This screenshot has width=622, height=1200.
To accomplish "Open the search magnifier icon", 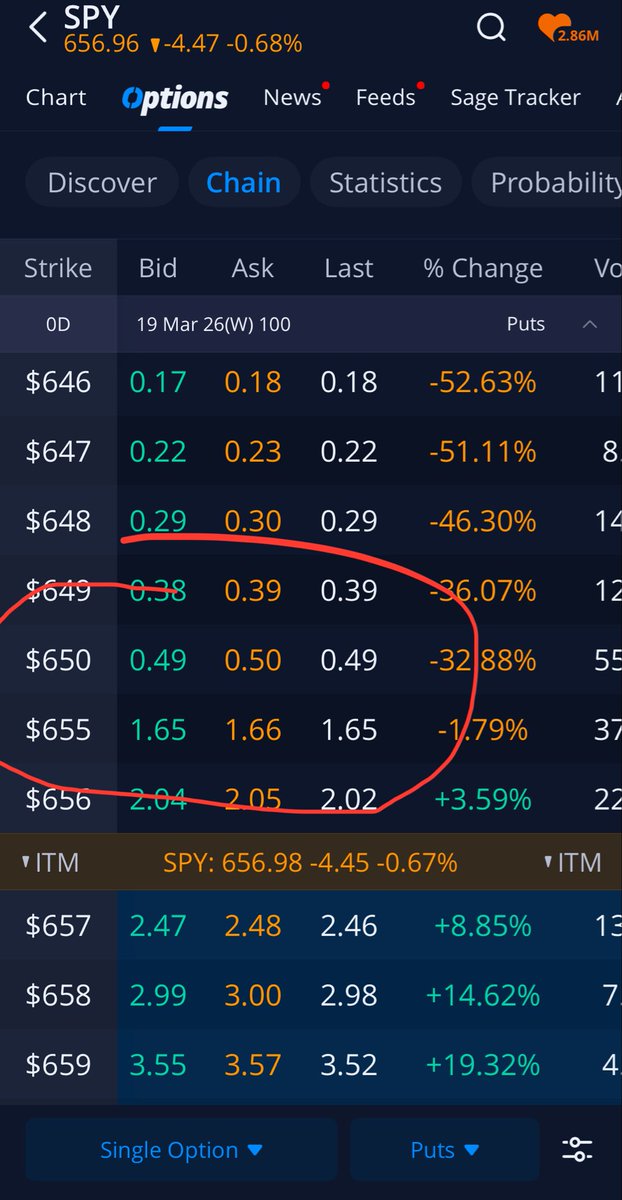I will (491, 27).
